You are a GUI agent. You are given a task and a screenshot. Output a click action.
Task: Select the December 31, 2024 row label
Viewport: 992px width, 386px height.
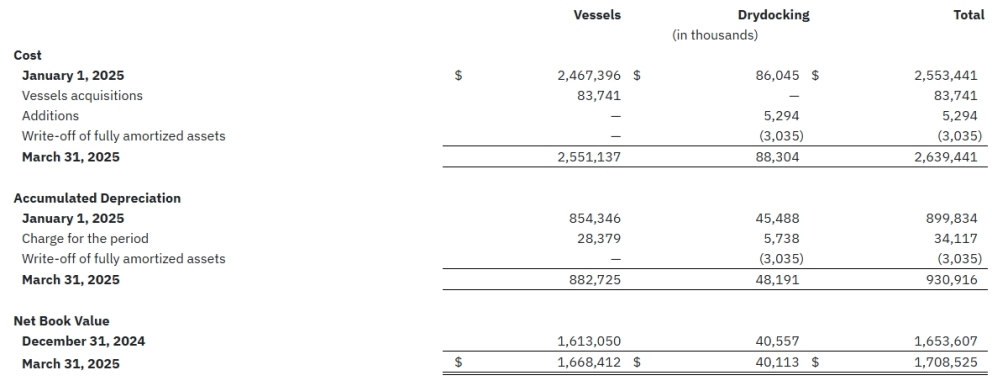click(84, 341)
